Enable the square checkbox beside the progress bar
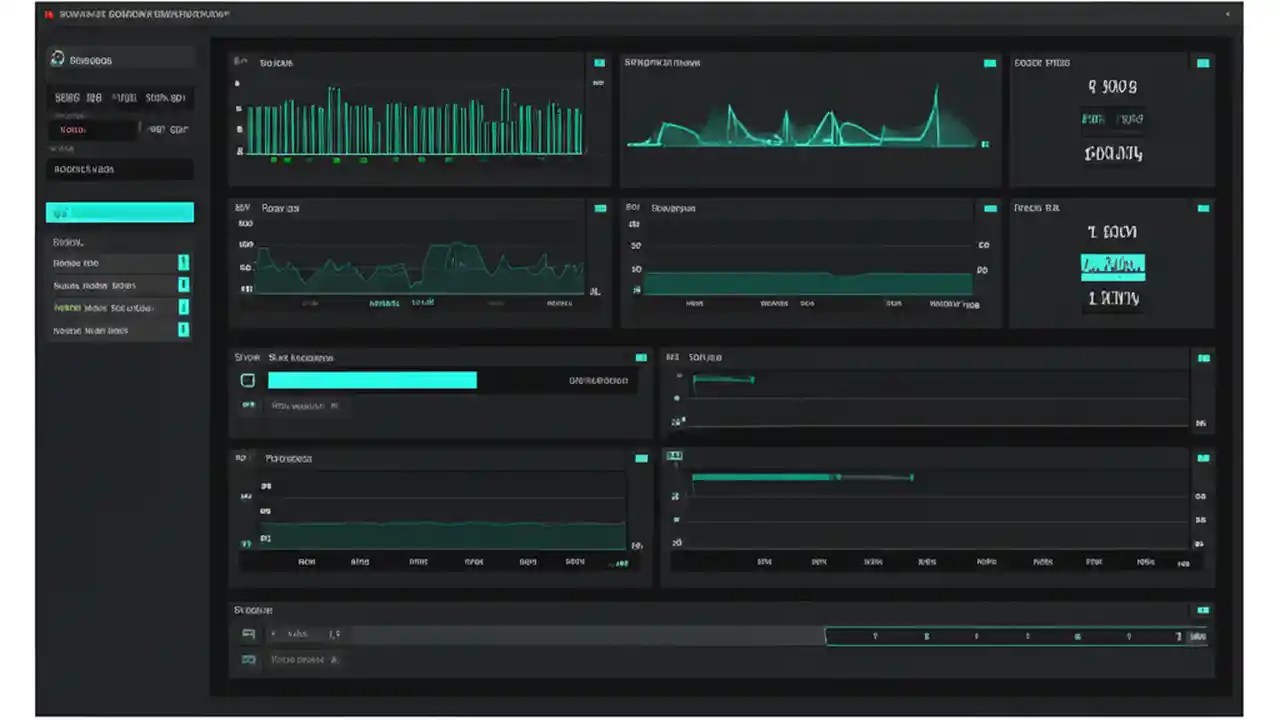 pos(248,380)
